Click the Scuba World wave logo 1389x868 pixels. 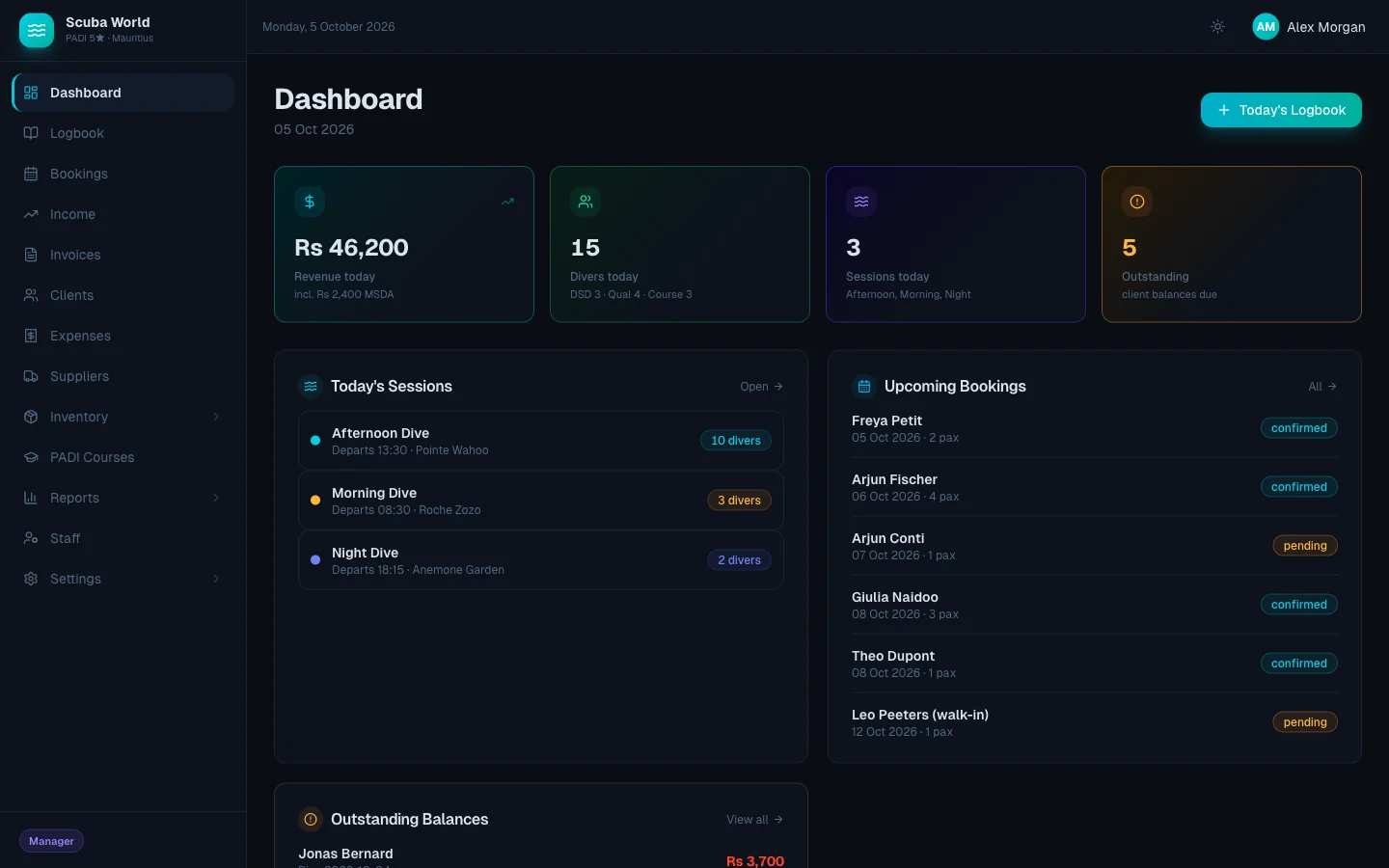37,30
